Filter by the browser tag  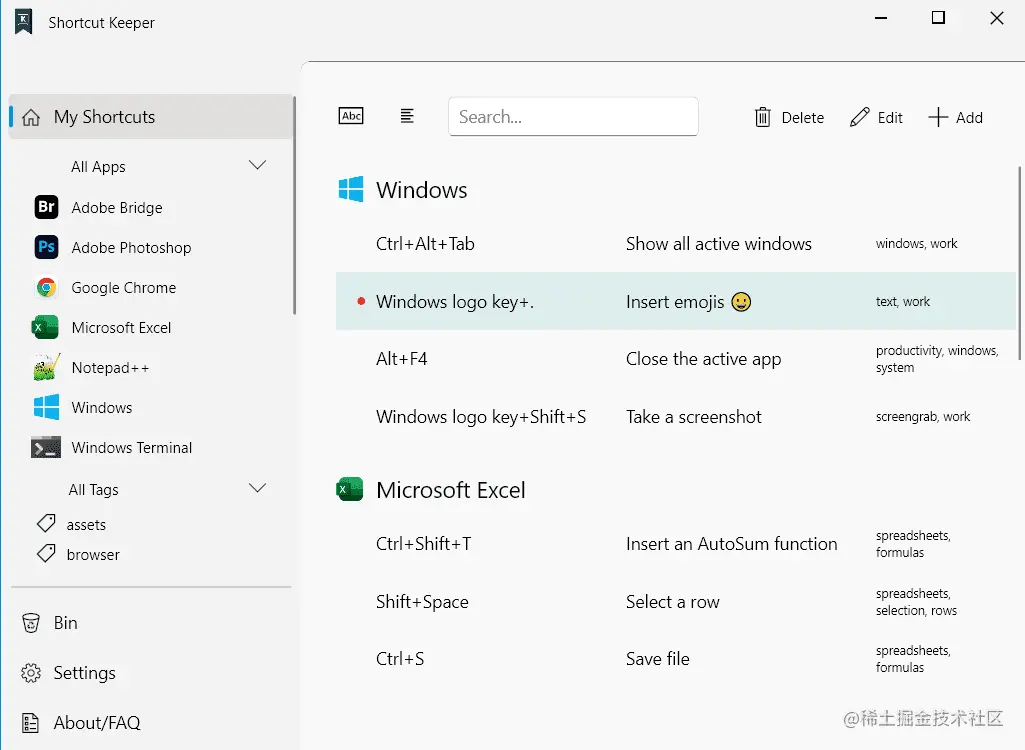pyautogui.click(x=93, y=554)
